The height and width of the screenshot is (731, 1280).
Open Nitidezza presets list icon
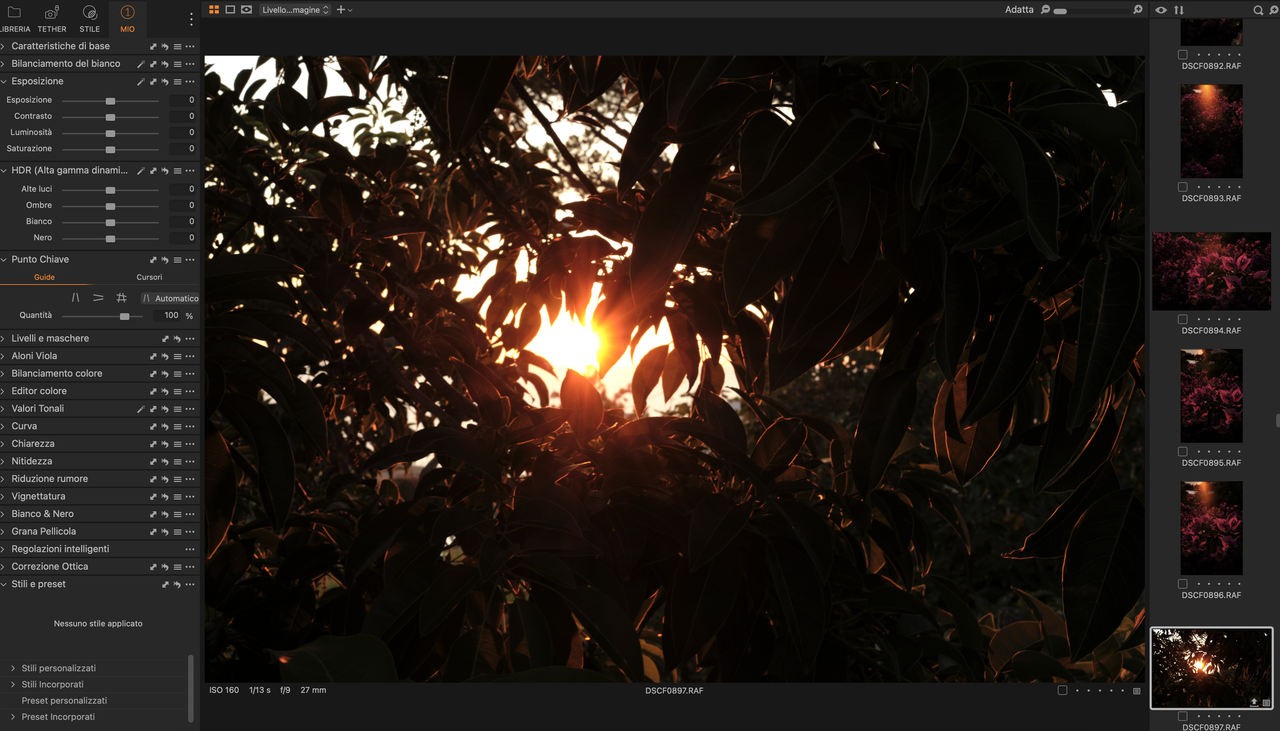point(177,462)
